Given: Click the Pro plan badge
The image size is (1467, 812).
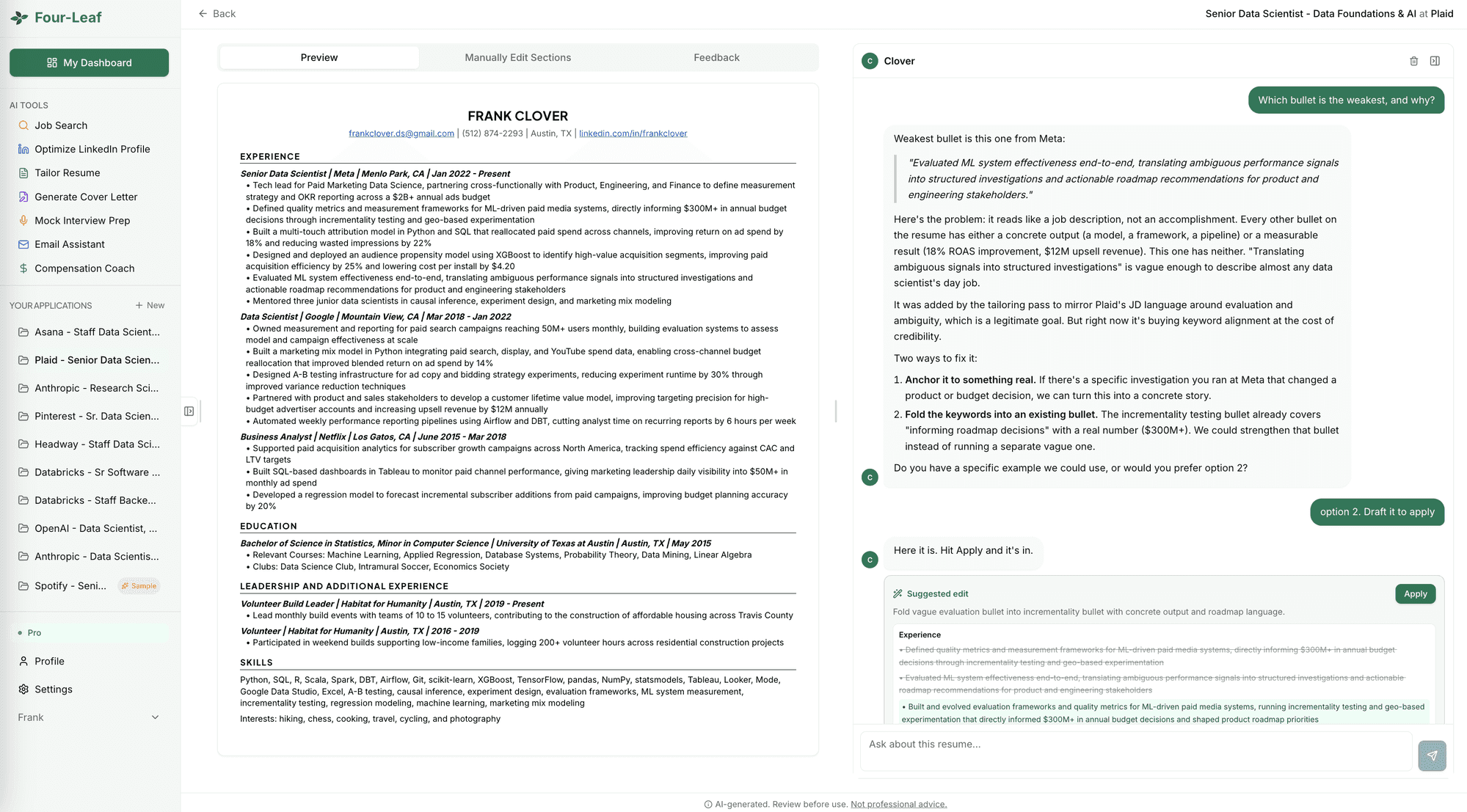Looking at the screenshot, I should [x=89, y=632].
